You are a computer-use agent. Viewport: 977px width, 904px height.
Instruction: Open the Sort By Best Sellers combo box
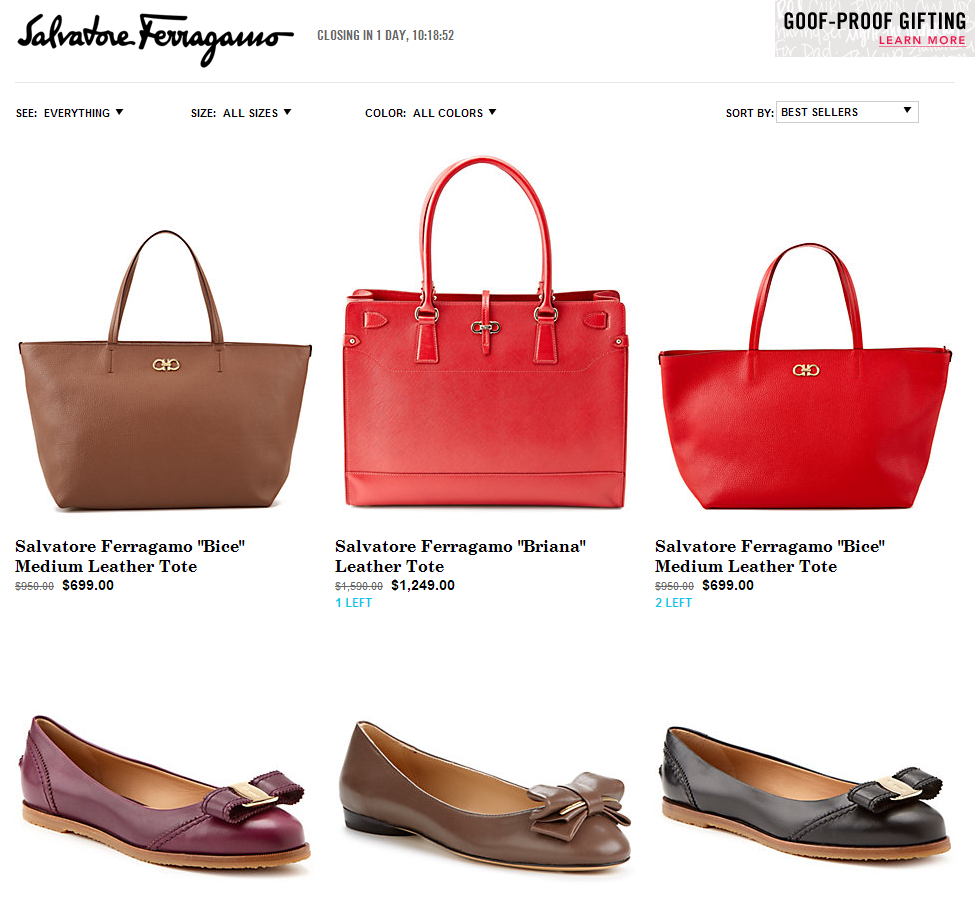pyautogui.click(x=847, y=112)
